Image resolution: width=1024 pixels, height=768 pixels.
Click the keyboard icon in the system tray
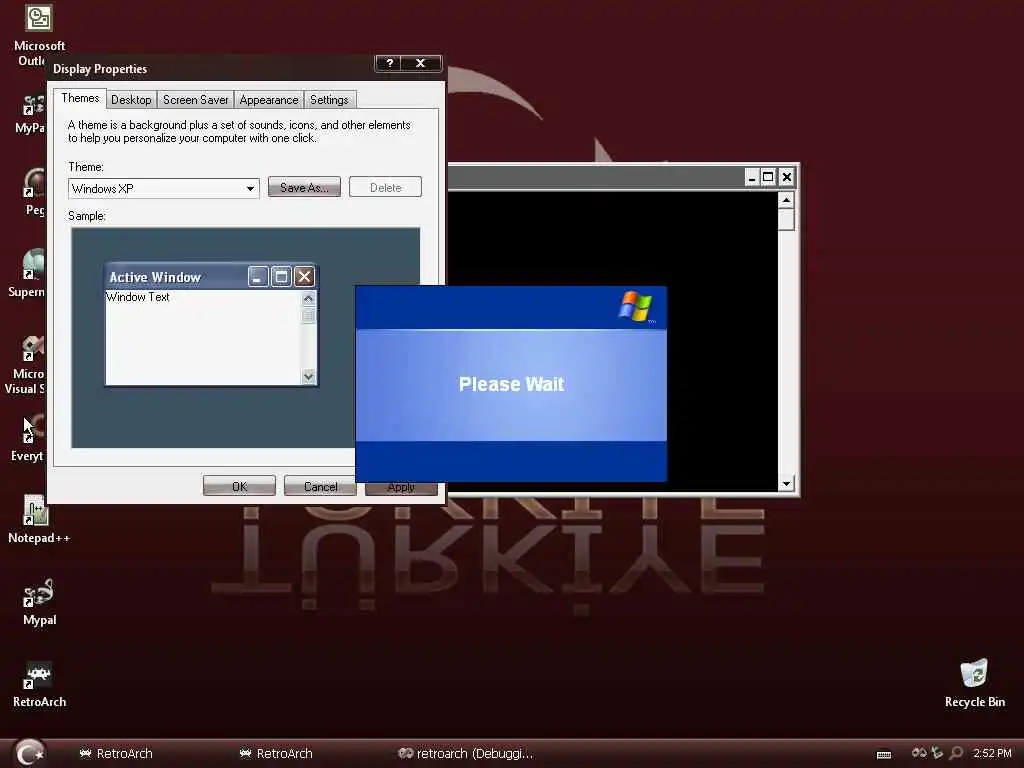pyautogui.click(x=884, y=754)
